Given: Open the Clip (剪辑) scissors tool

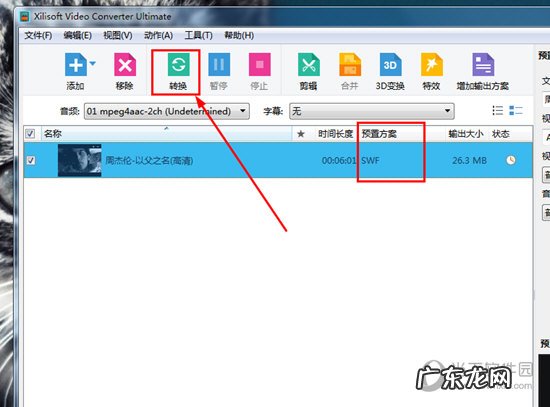Looking at the screenshot, I should coord(309,65).
